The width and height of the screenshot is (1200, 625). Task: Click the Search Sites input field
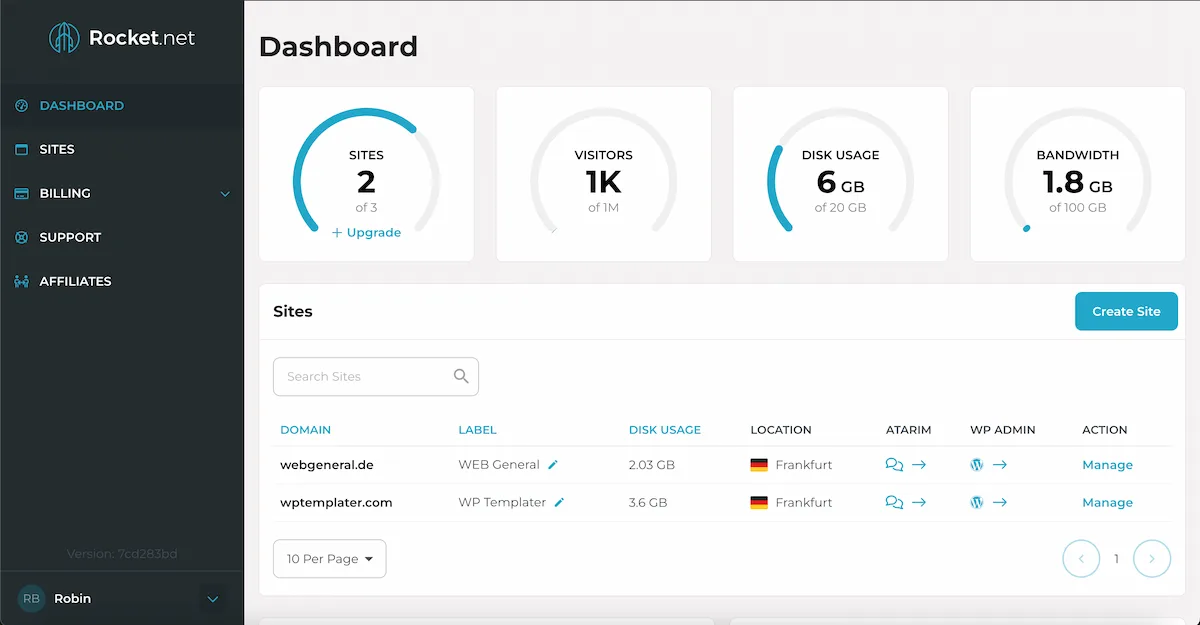pyautogui.click(x=362, y=377)
